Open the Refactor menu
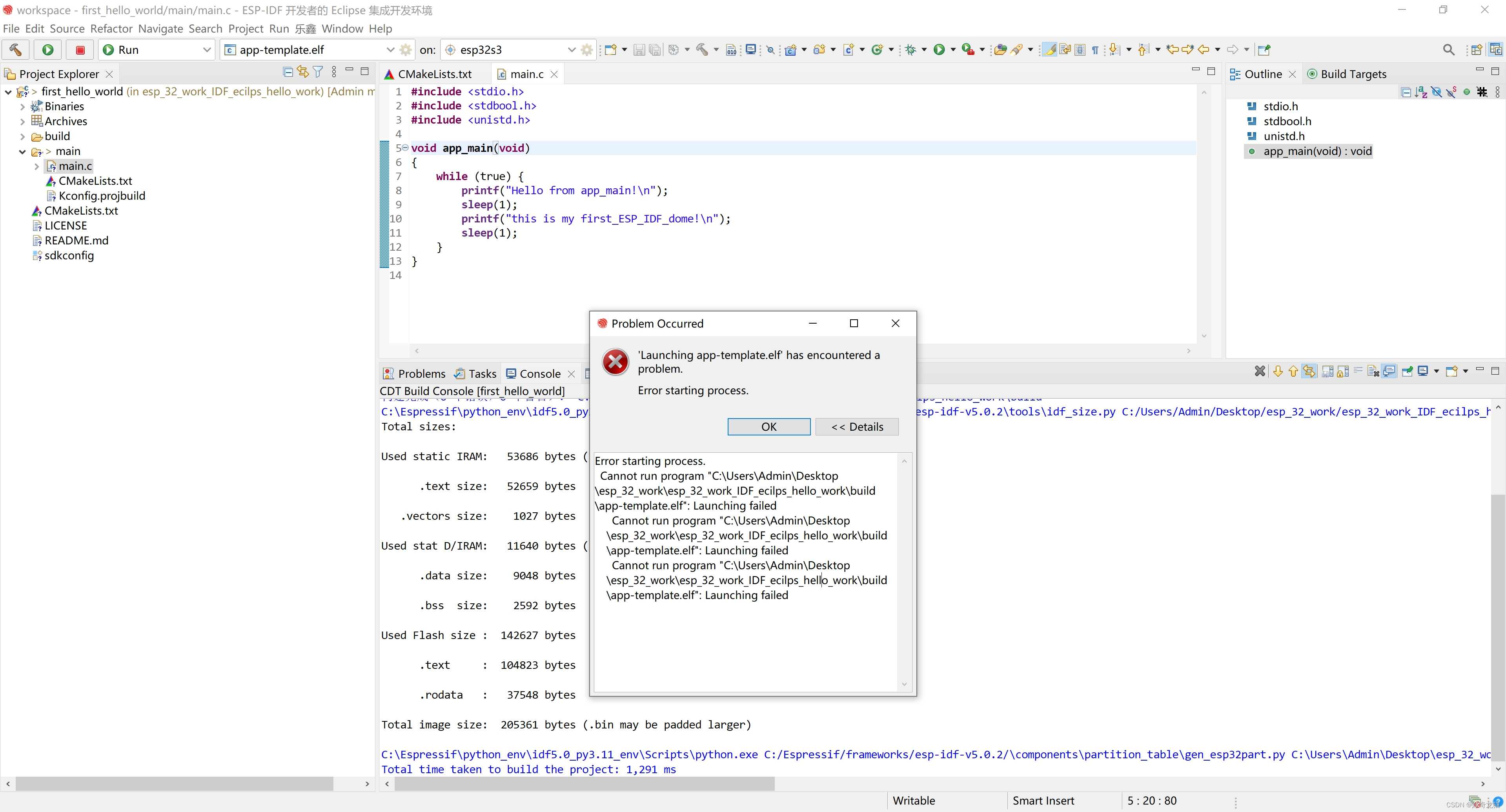 pyautogui.click(x=111, y=29)
